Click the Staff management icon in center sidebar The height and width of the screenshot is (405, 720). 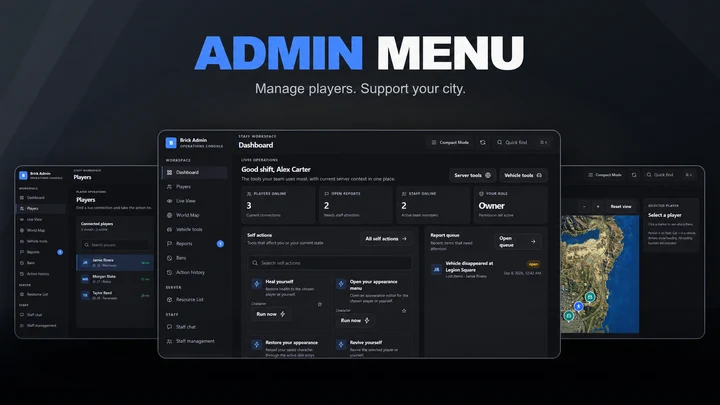coord(169,341)
